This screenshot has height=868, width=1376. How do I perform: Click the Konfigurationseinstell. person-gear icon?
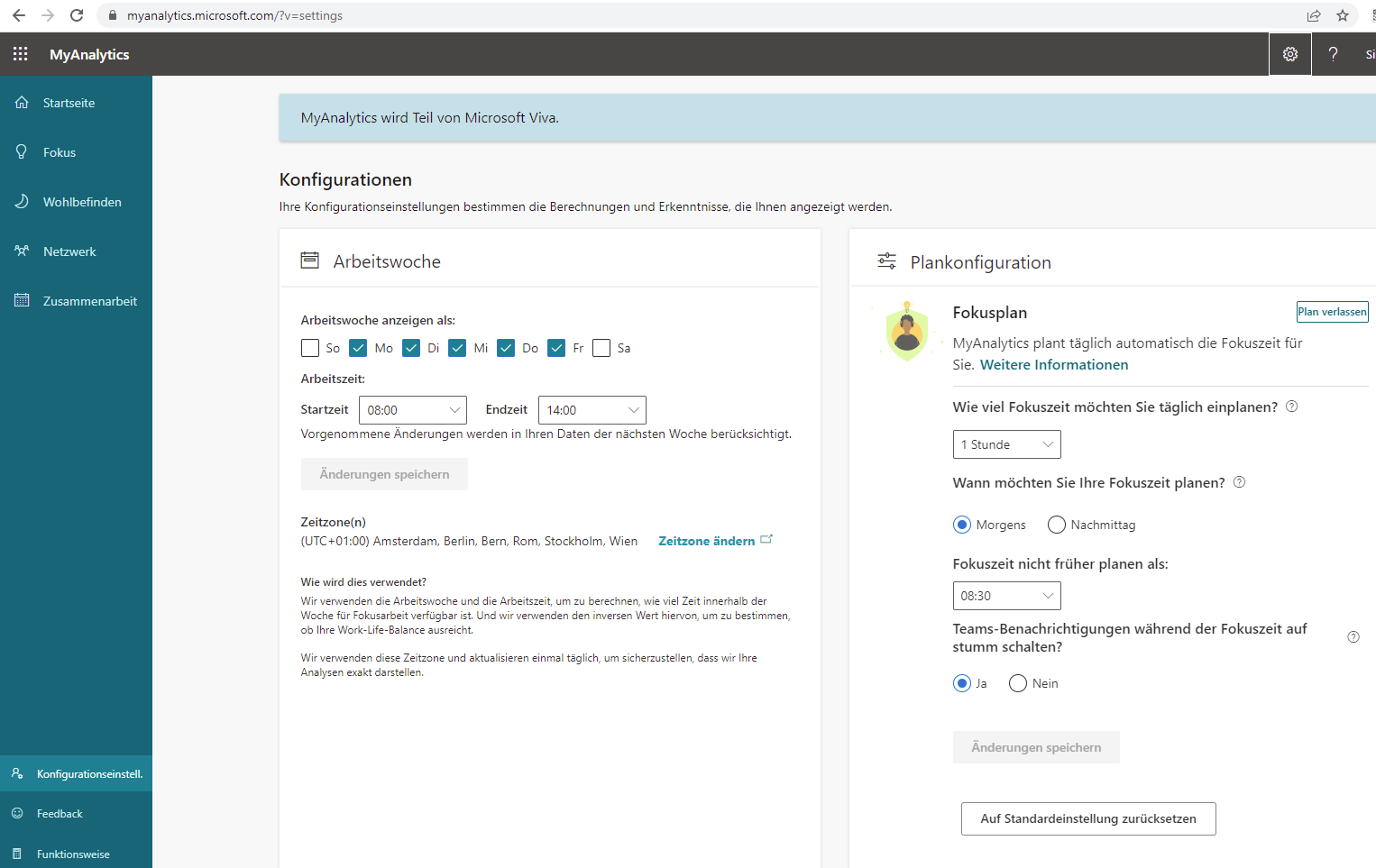17,773
